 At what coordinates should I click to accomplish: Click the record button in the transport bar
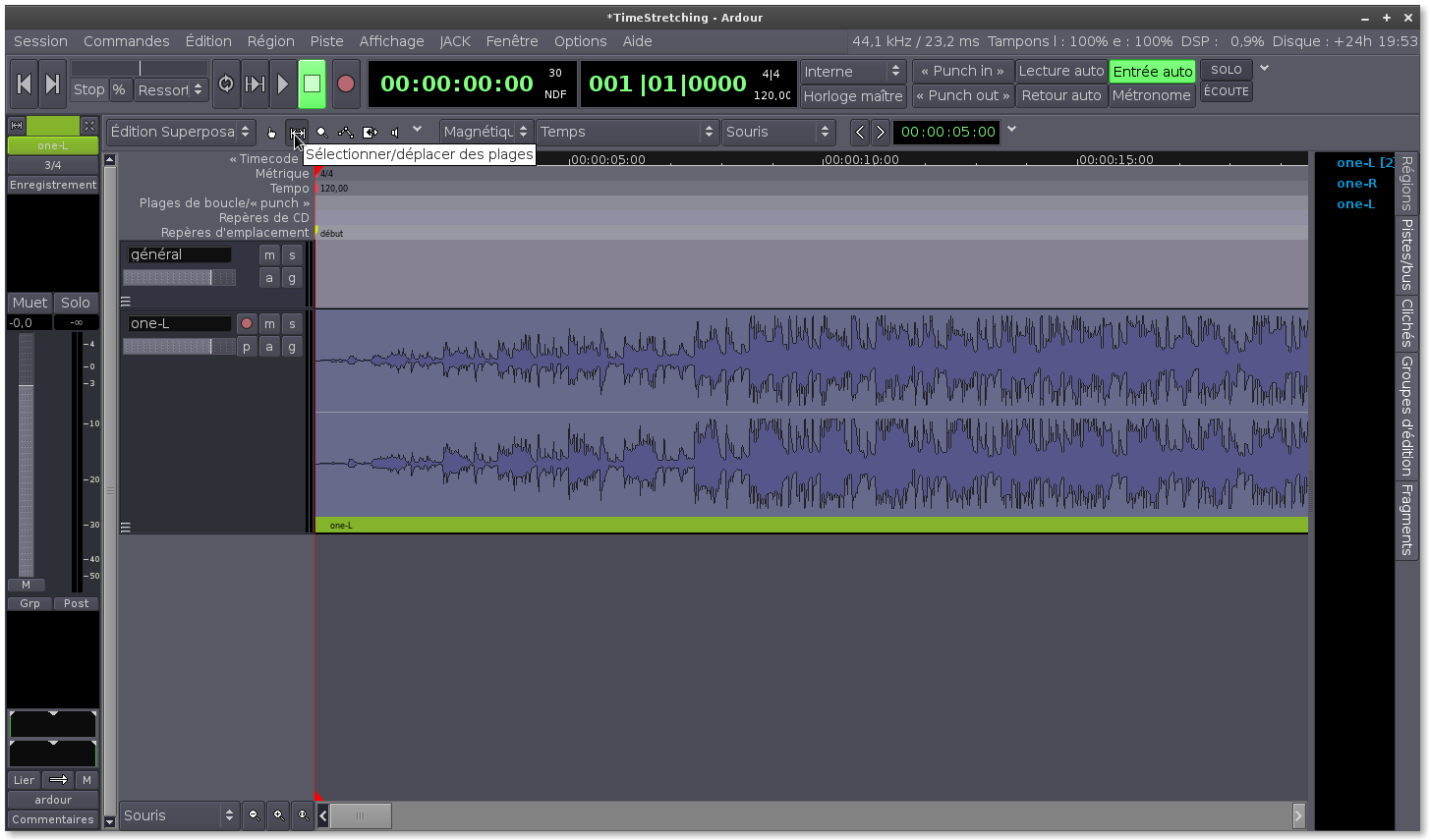click(345, 84)
